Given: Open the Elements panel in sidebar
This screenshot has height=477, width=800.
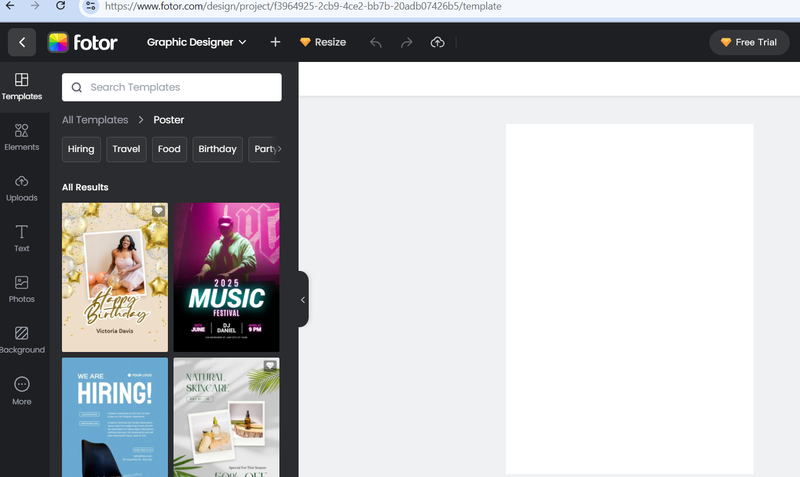Looking at the screenshot, I should (22, 137).
